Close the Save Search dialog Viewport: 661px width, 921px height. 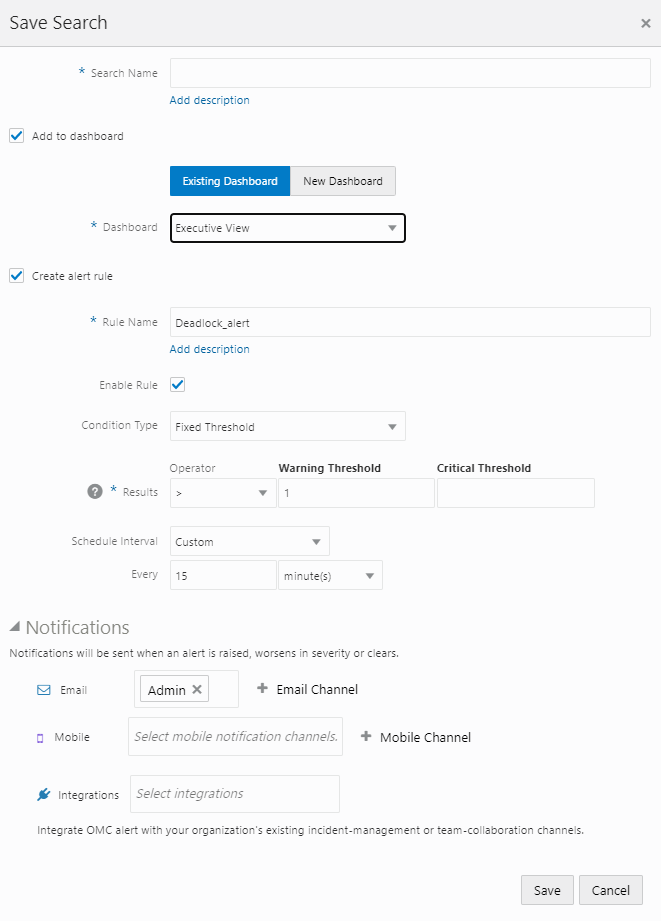[x=645, y=22]
